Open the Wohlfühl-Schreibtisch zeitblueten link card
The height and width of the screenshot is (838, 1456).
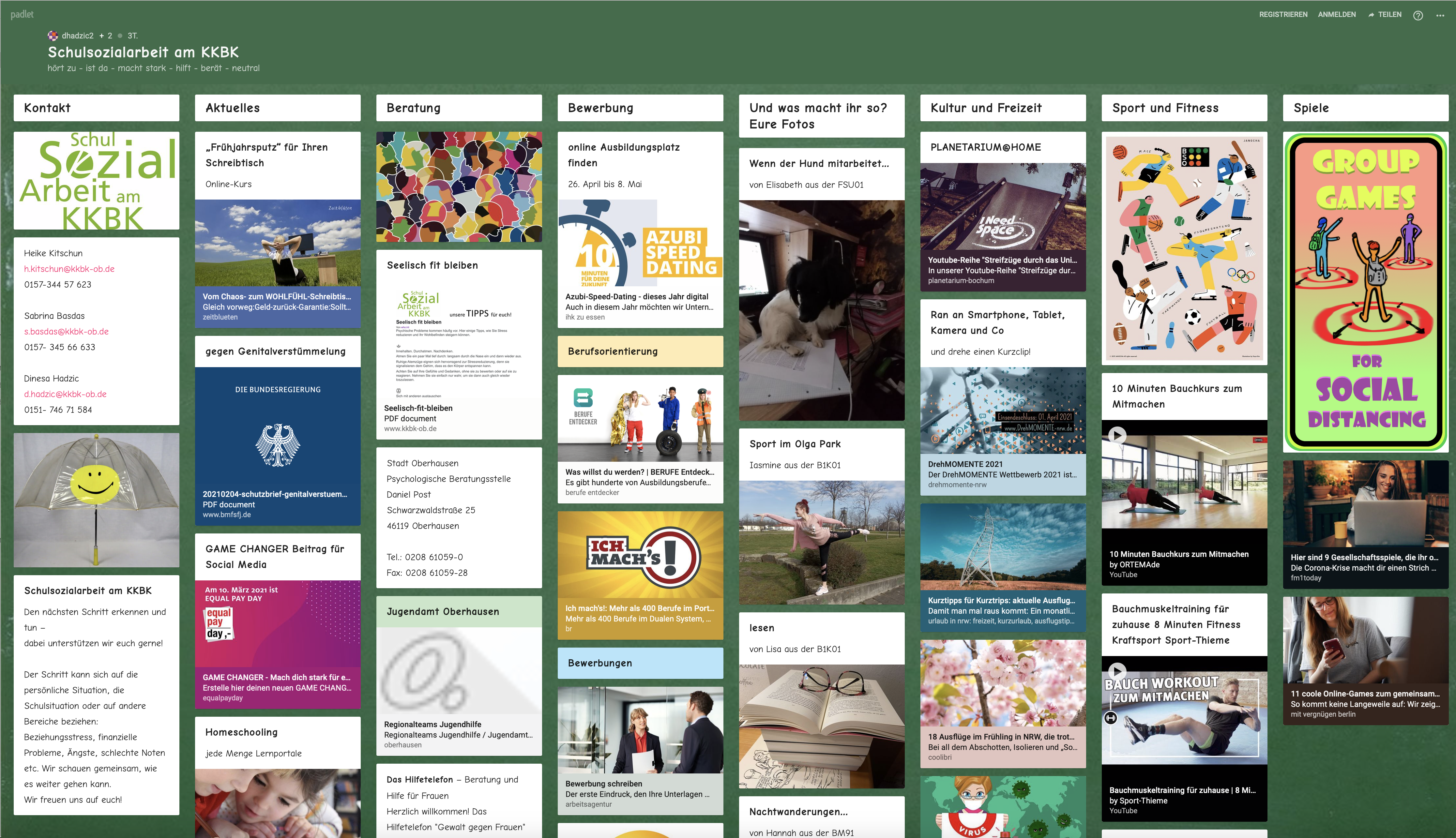pos(278,263)
